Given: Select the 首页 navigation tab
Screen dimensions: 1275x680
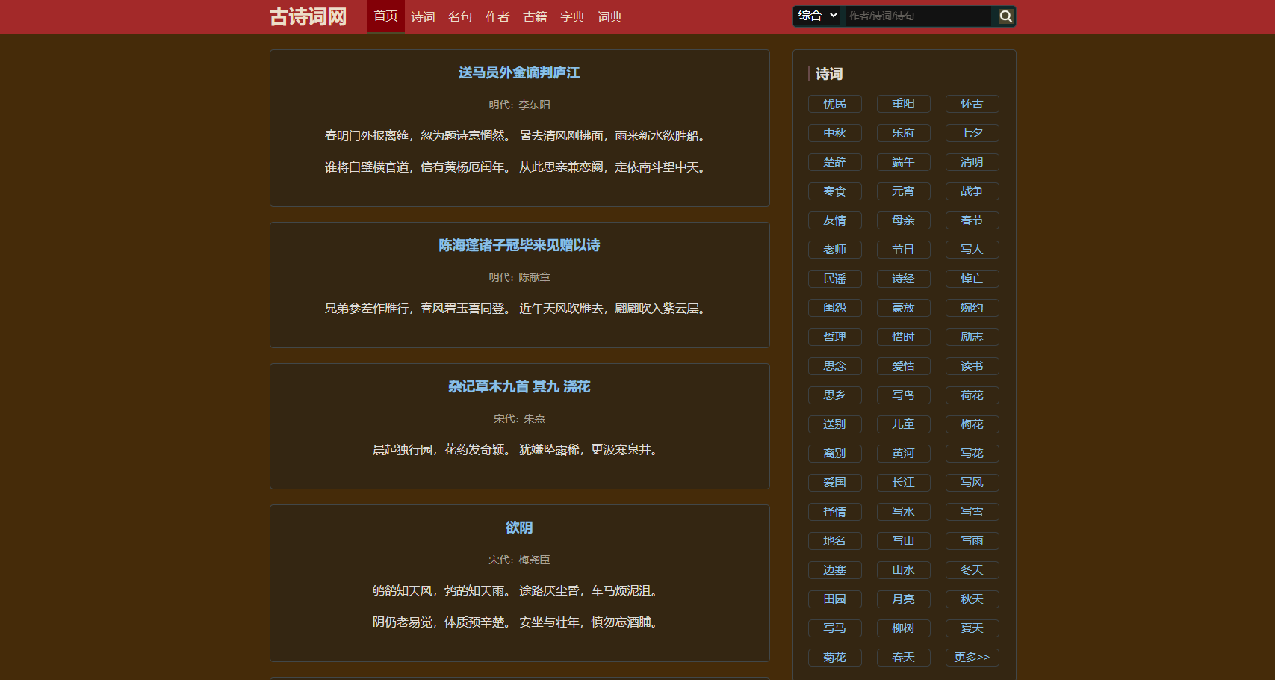Looking at the screenshot, I should pos(386,16).
